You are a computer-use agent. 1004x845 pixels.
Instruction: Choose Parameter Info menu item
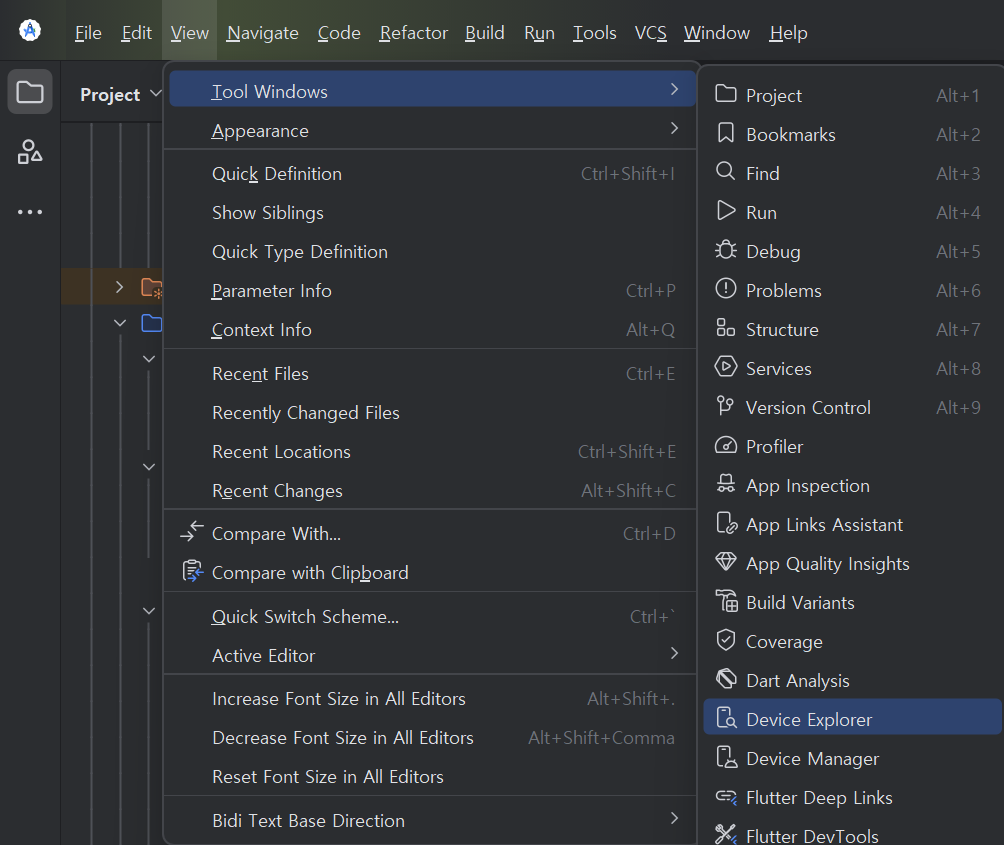(430, 291)
